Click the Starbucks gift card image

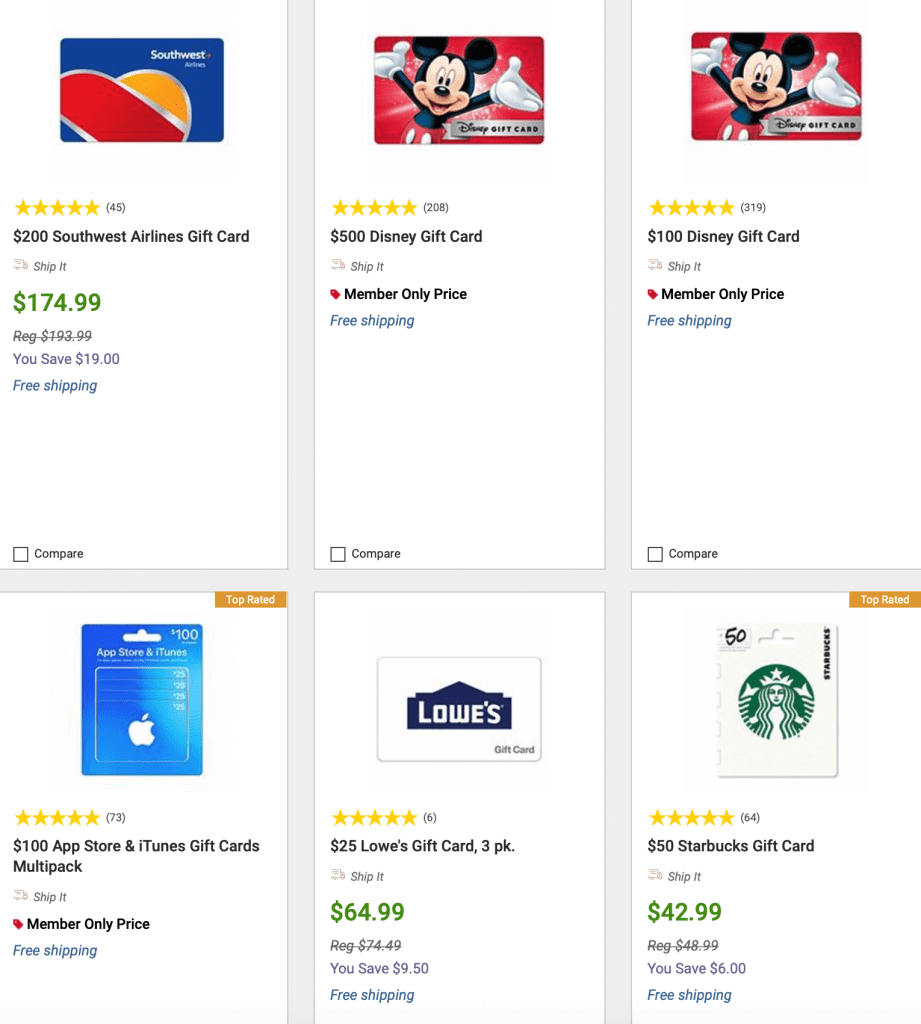coord(777,700)
